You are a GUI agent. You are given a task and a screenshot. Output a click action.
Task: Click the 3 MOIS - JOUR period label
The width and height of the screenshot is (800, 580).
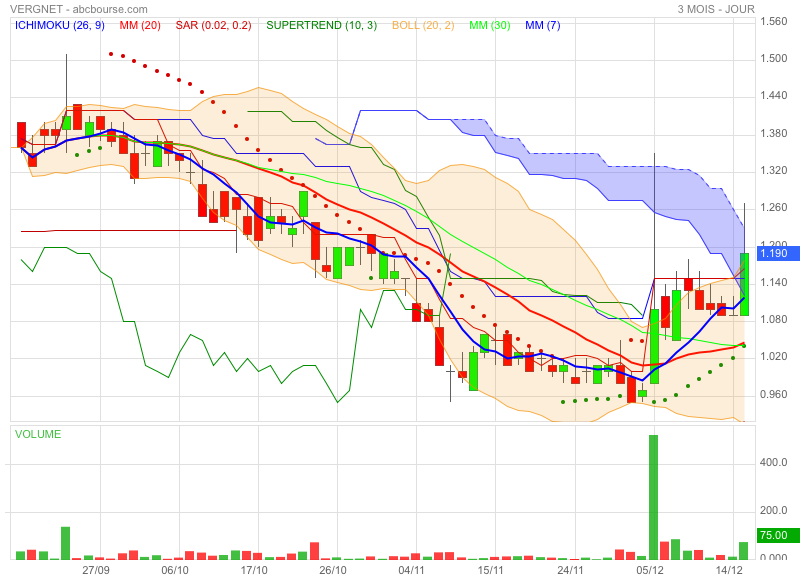pos(716,9)
